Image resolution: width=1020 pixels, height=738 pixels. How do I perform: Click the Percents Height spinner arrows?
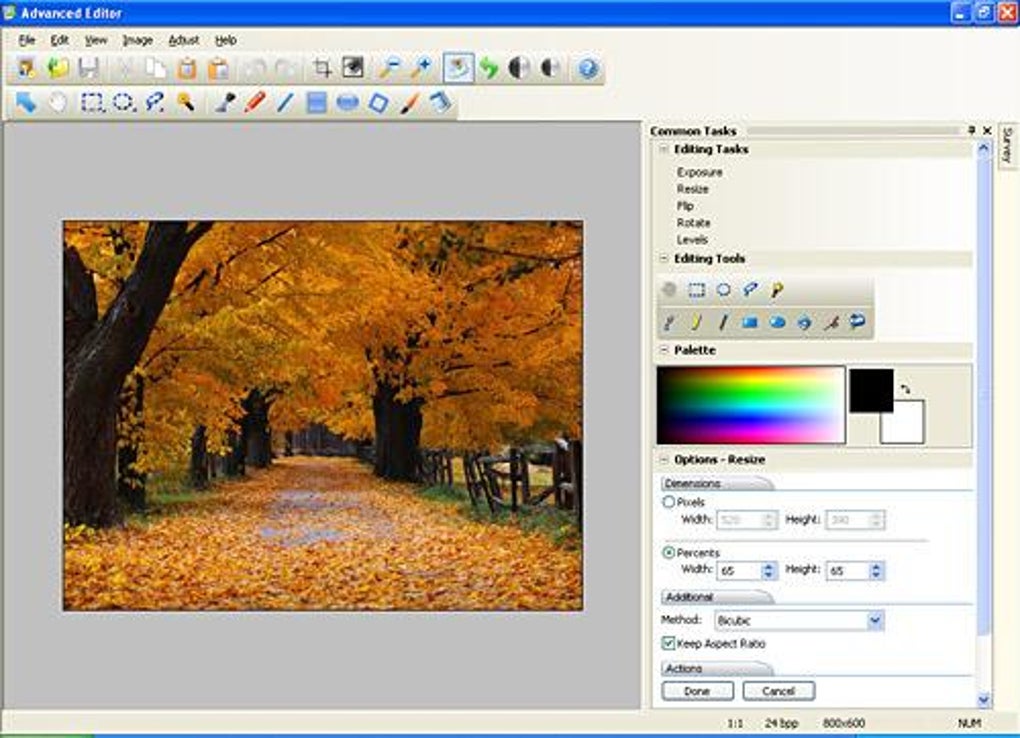(x=876, y=571)
